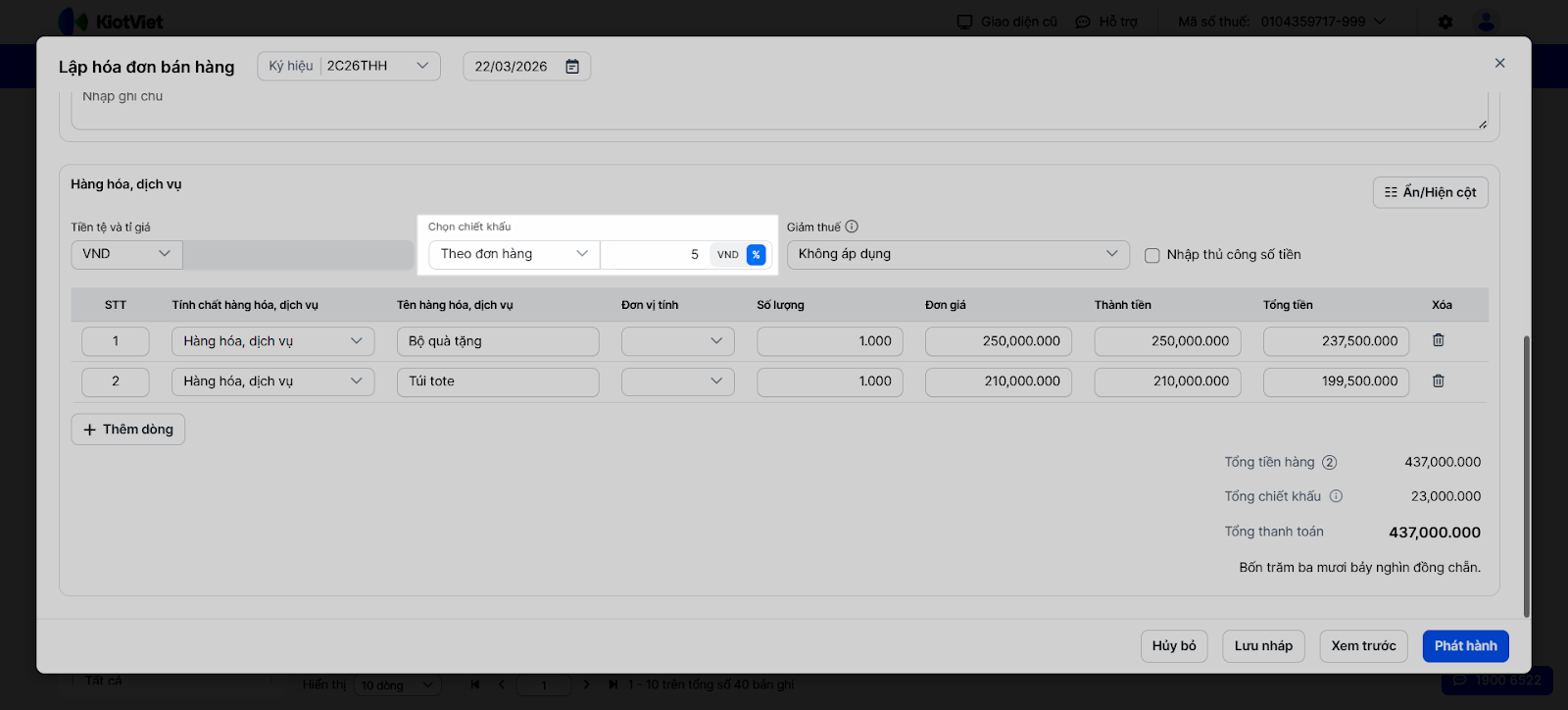Viewport: 1568px width, 710px height.
Task: Click Thêm dòng to add row
Action: coord(128,430)
